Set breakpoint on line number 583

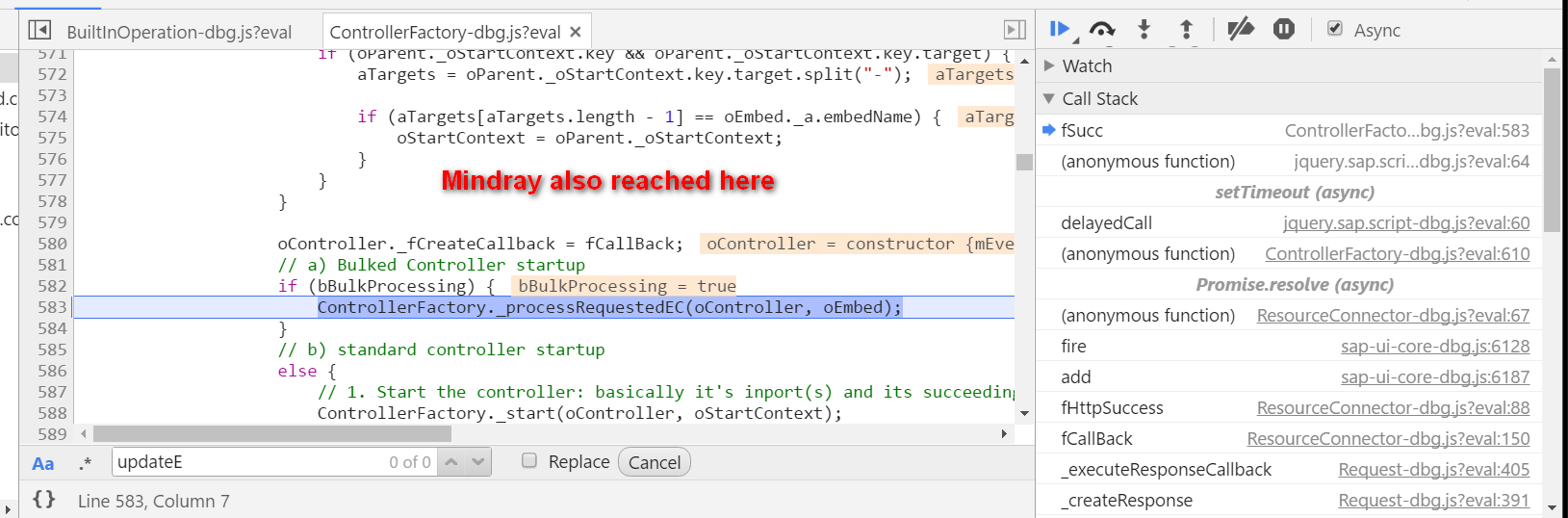(x=52, y=307)
